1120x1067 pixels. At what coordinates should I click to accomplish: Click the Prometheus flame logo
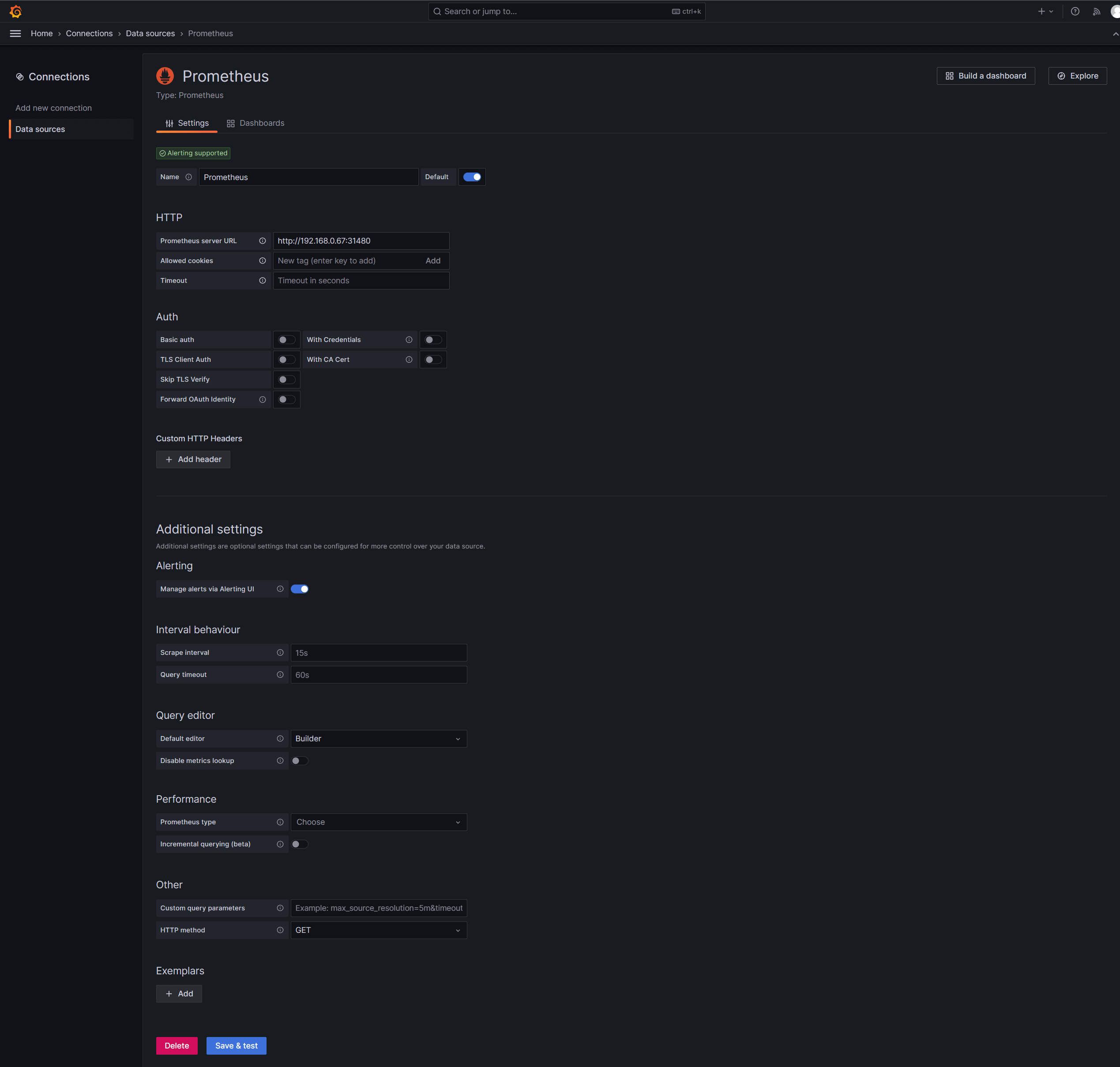[165, 75]
